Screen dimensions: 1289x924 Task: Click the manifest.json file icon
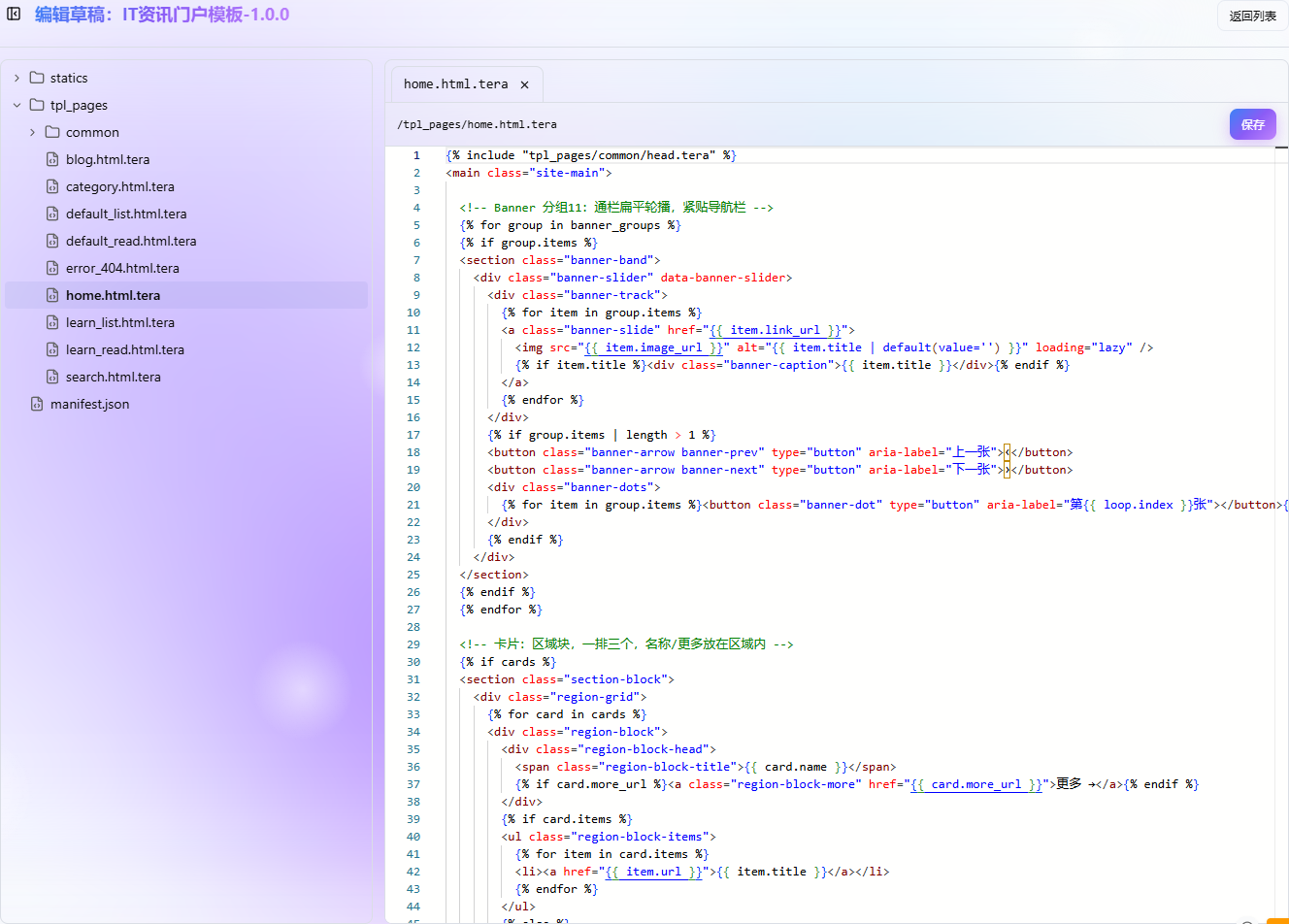click(x=37, y=404)
